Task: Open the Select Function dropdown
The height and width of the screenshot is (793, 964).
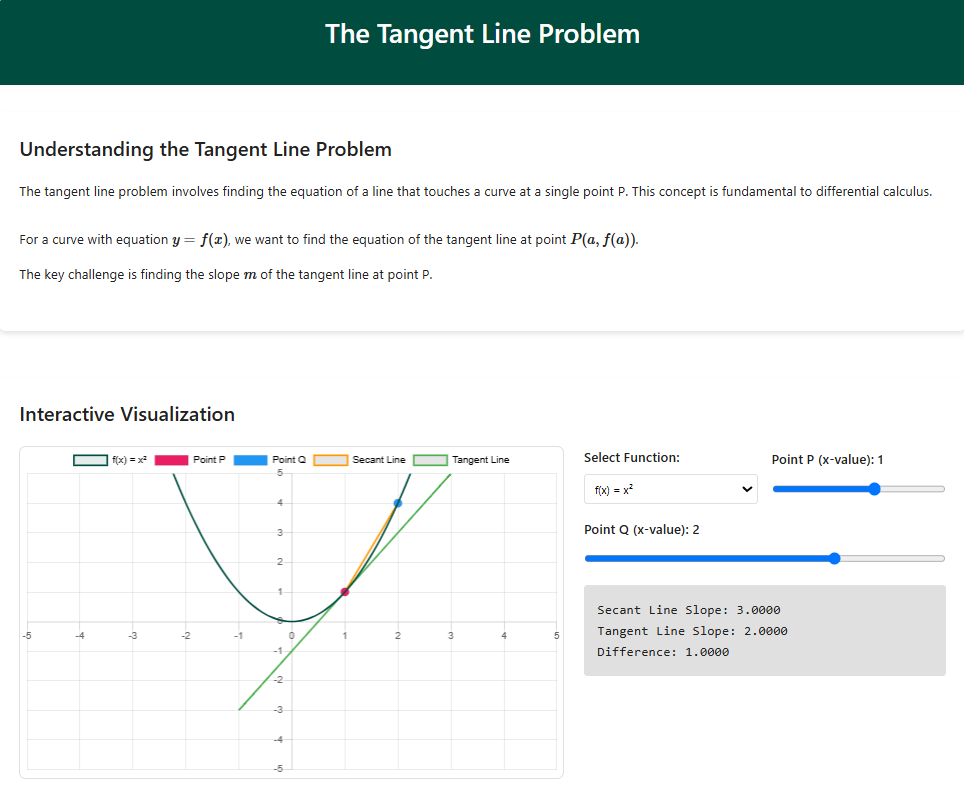Action: pyautogui.click(x=670, y=489)
